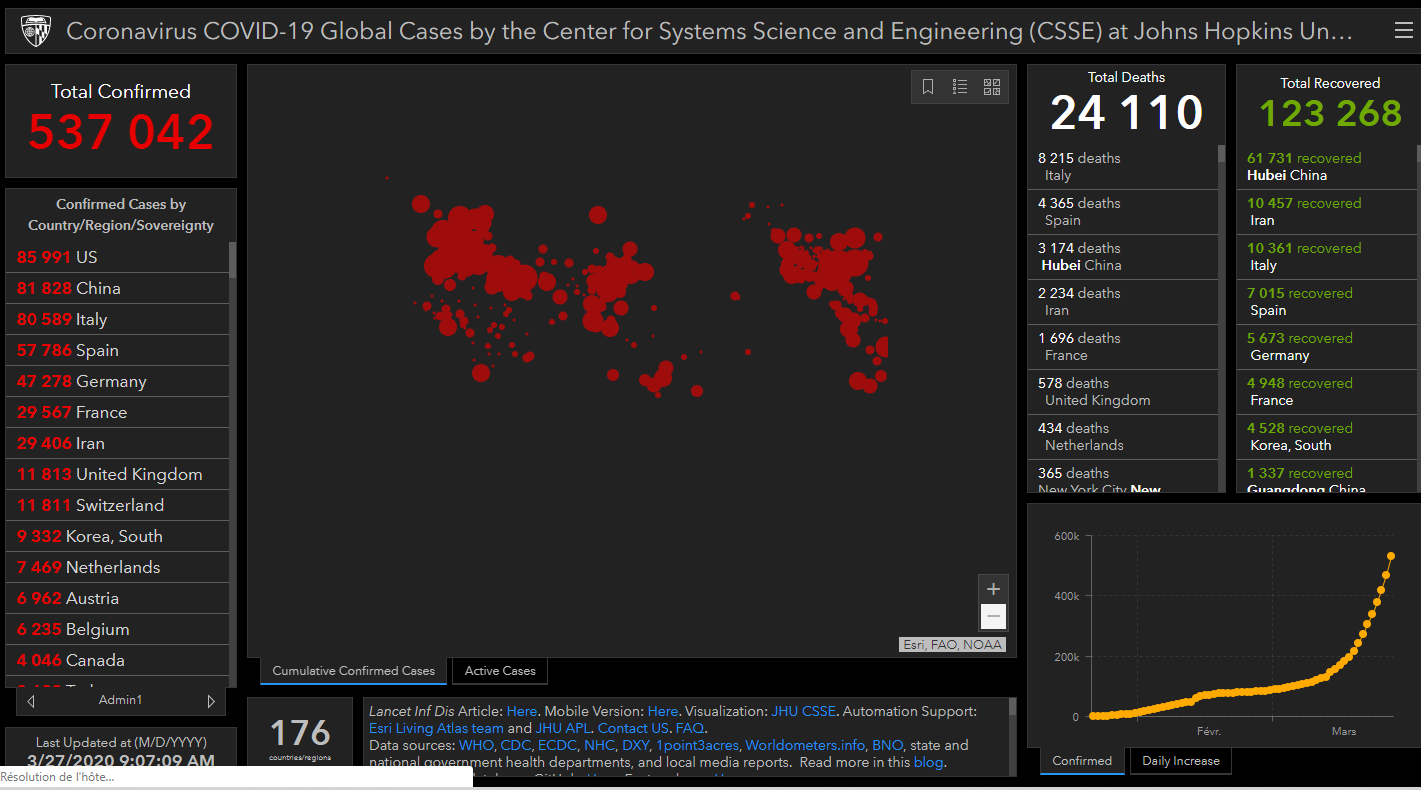The width and height of the screenshot is (1421, 790).
Task: Open the blog link
Action: pos(928,763)
